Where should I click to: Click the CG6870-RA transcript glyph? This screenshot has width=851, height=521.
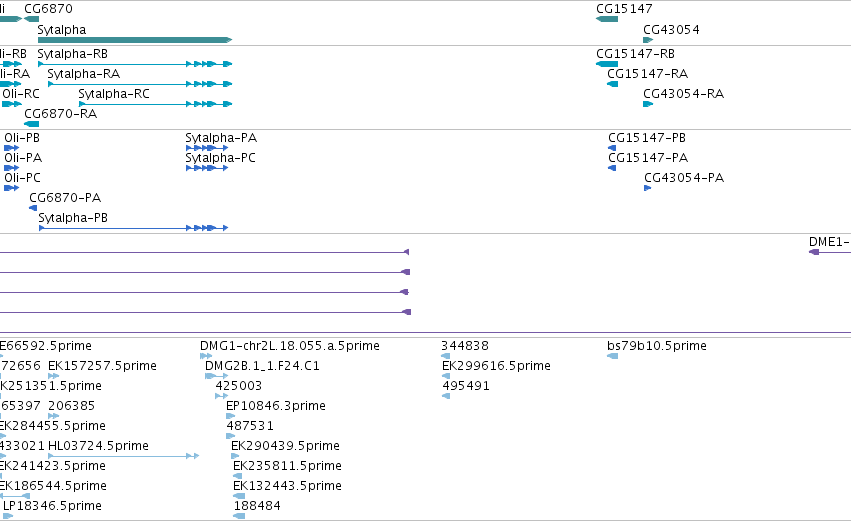tap(31, 124)
